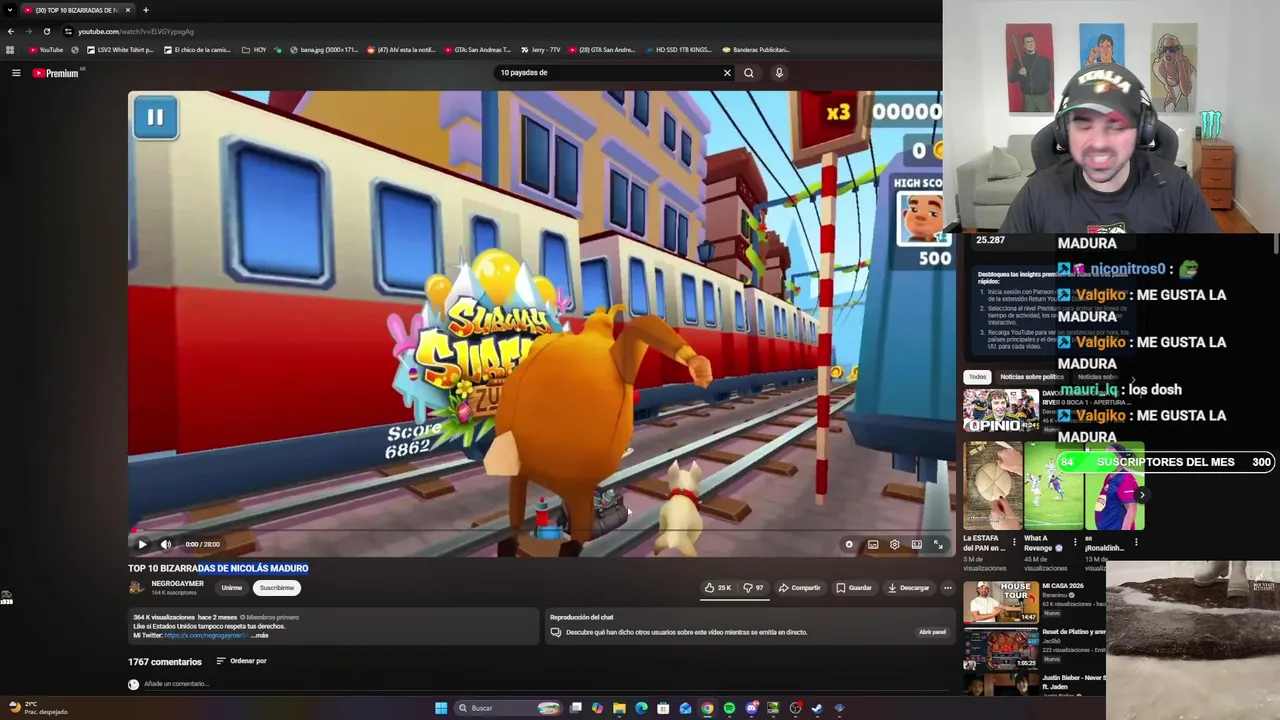Mute the video volume speaker icon
1280x720 pixels.
[x=166, y=544]
